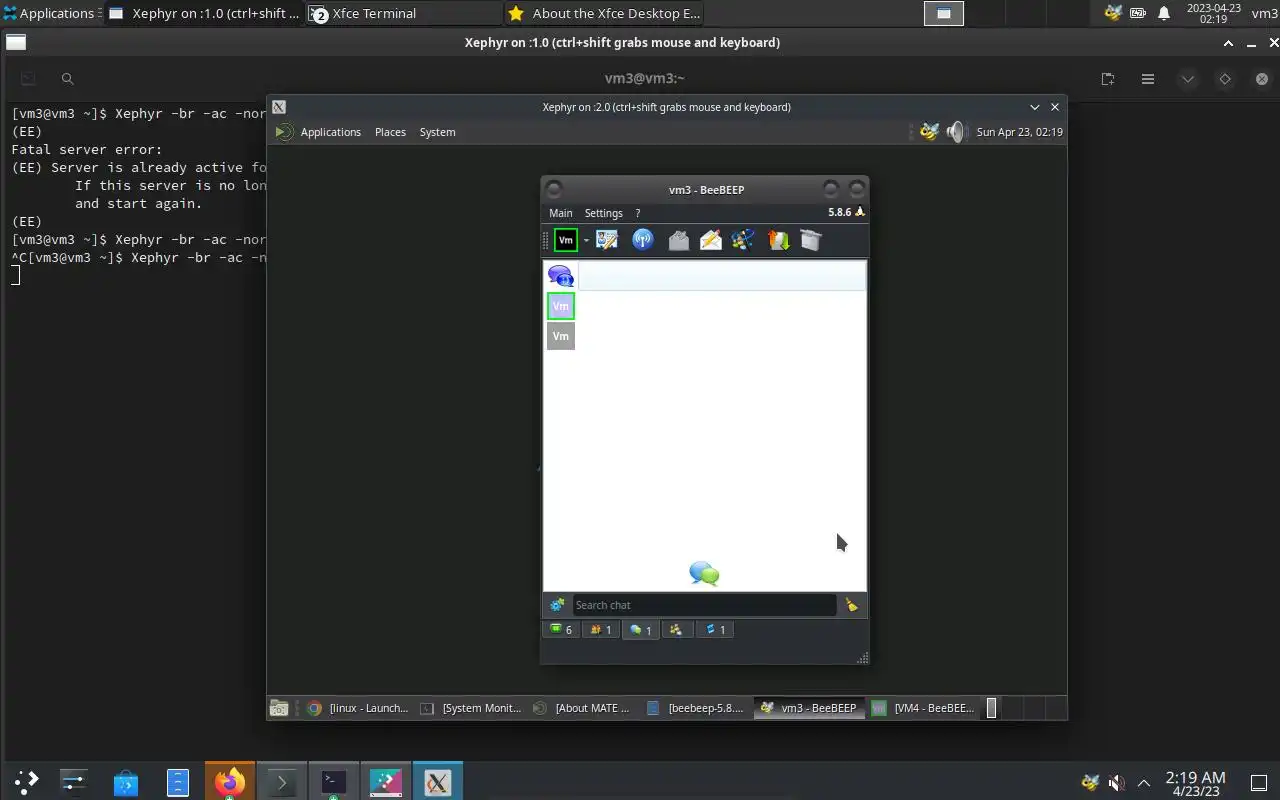Click the MATE clock Sun Apr 23, 02:19
The height and width of the screenshot is (800, 1280).
coord(1019,132)
